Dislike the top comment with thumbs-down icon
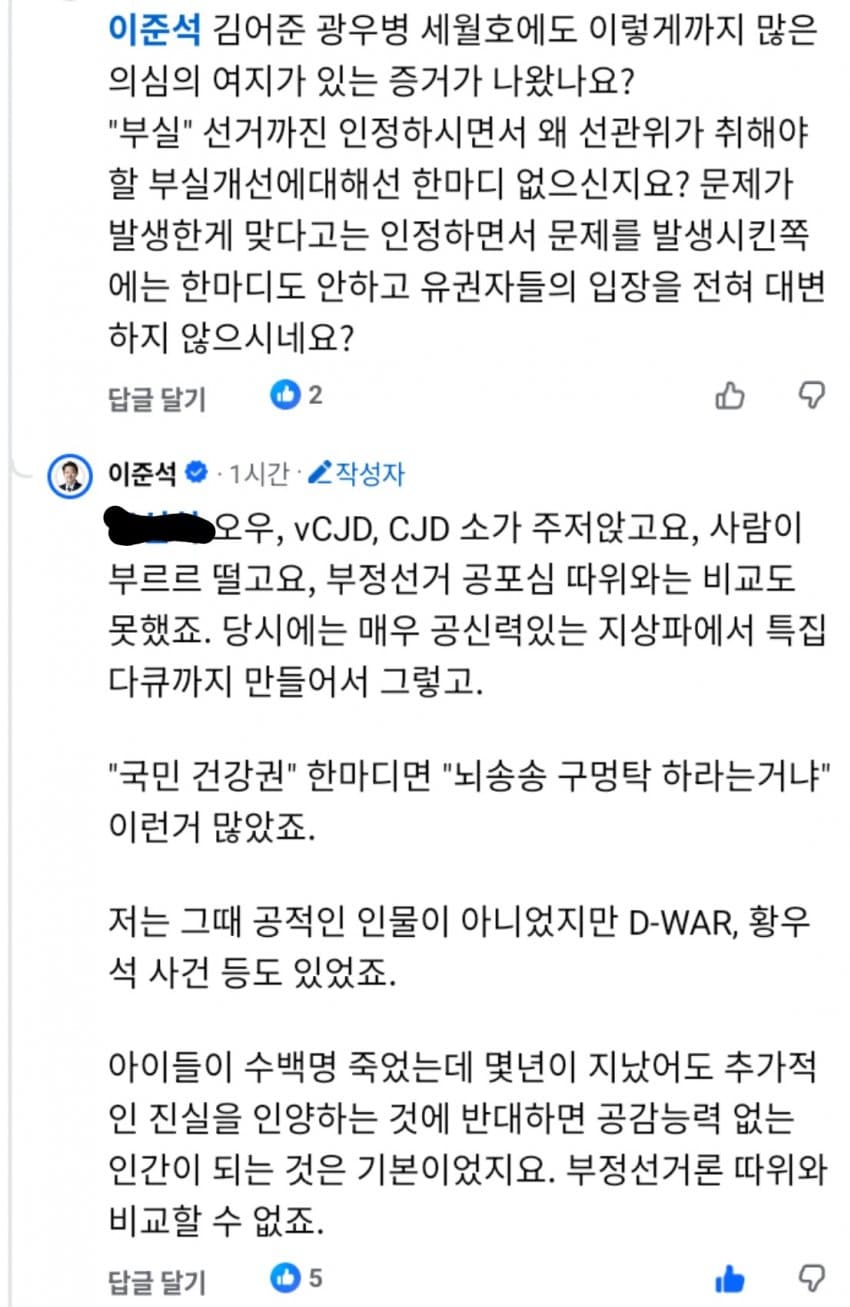The image size is (850, 1307). [811, 395]
